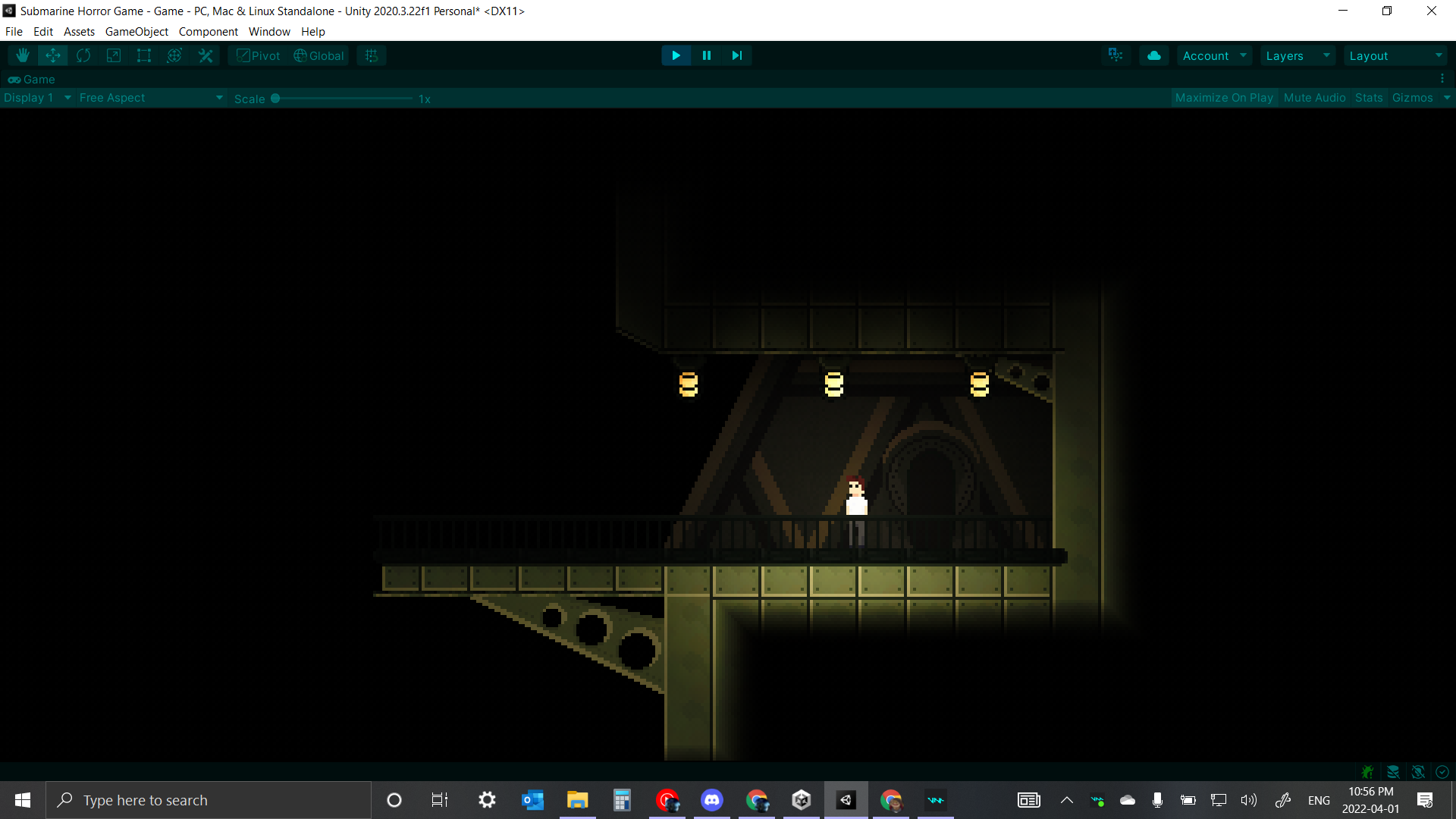
Task: Select the Move tool
Action: 53,55
